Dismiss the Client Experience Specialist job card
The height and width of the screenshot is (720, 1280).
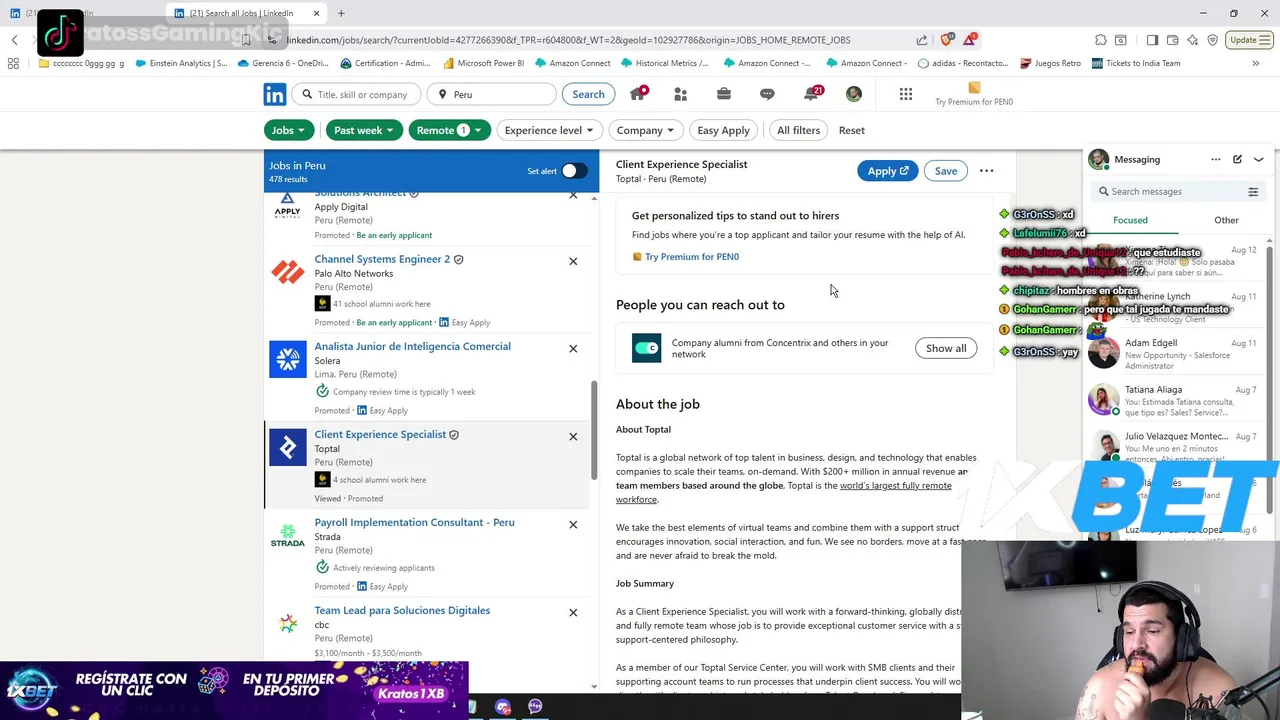coord(573,436)
